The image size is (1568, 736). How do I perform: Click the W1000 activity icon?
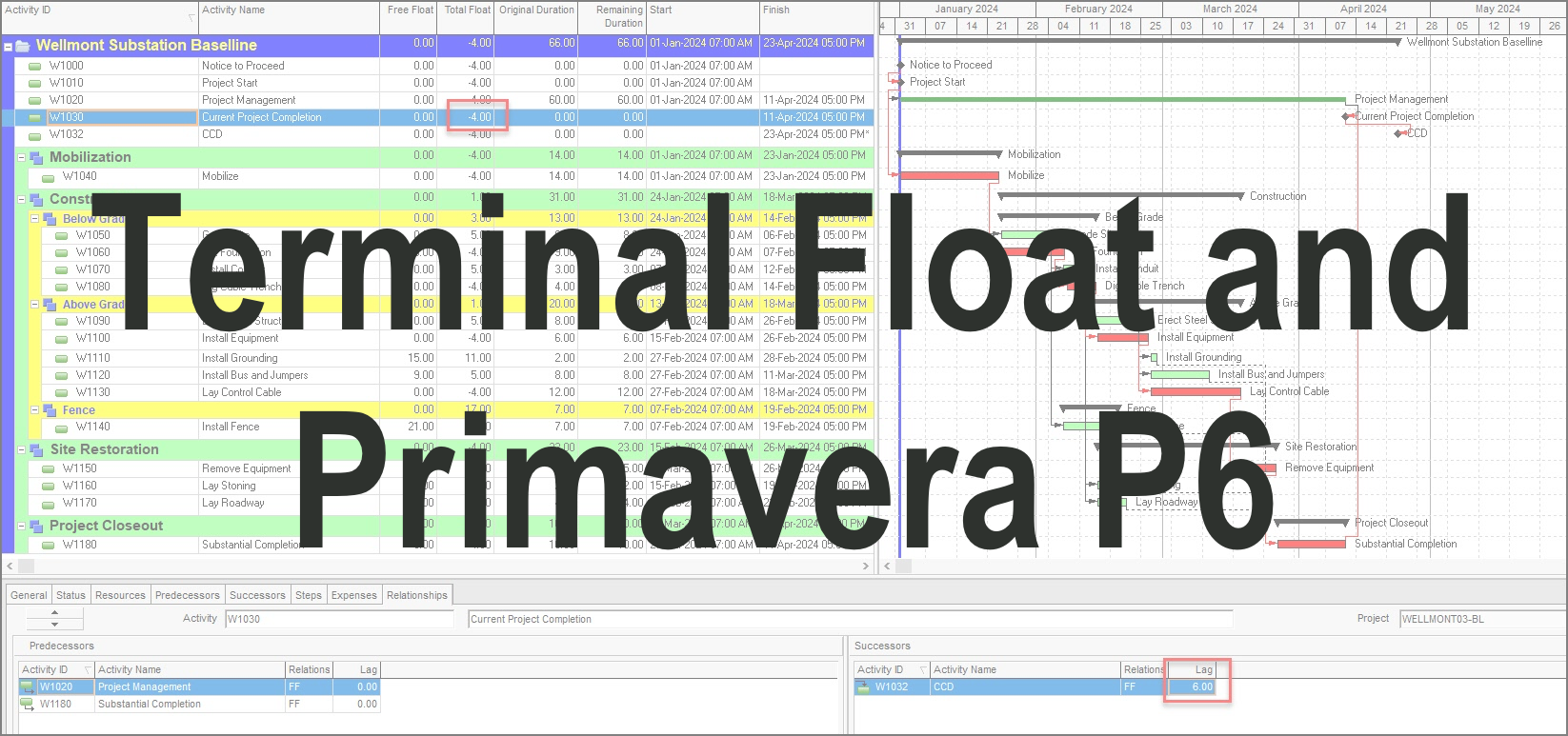(35, 66)
